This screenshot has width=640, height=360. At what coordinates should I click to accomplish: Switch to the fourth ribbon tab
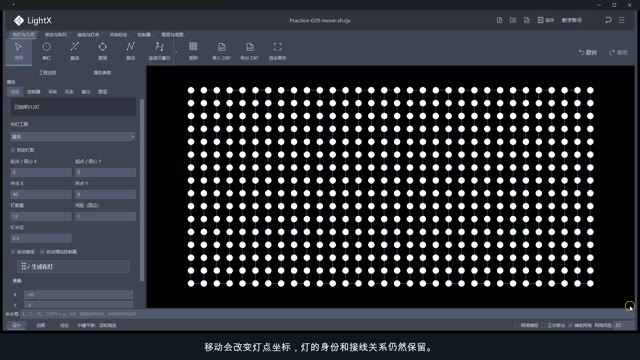pos(118,35)
